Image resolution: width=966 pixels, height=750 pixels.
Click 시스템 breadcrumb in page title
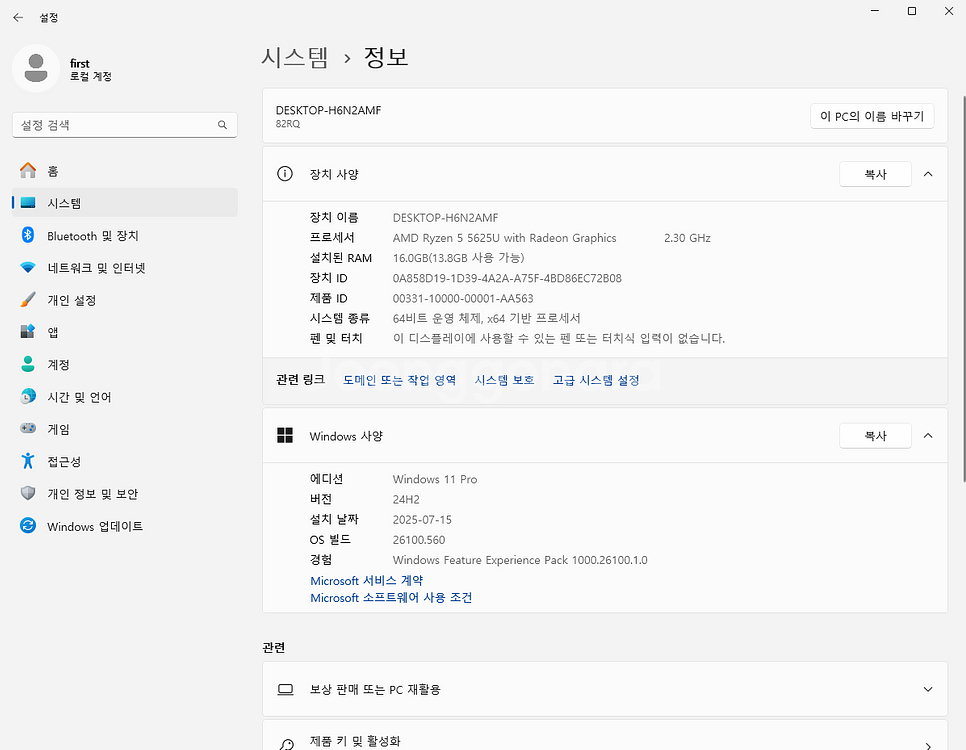[294, 57]
